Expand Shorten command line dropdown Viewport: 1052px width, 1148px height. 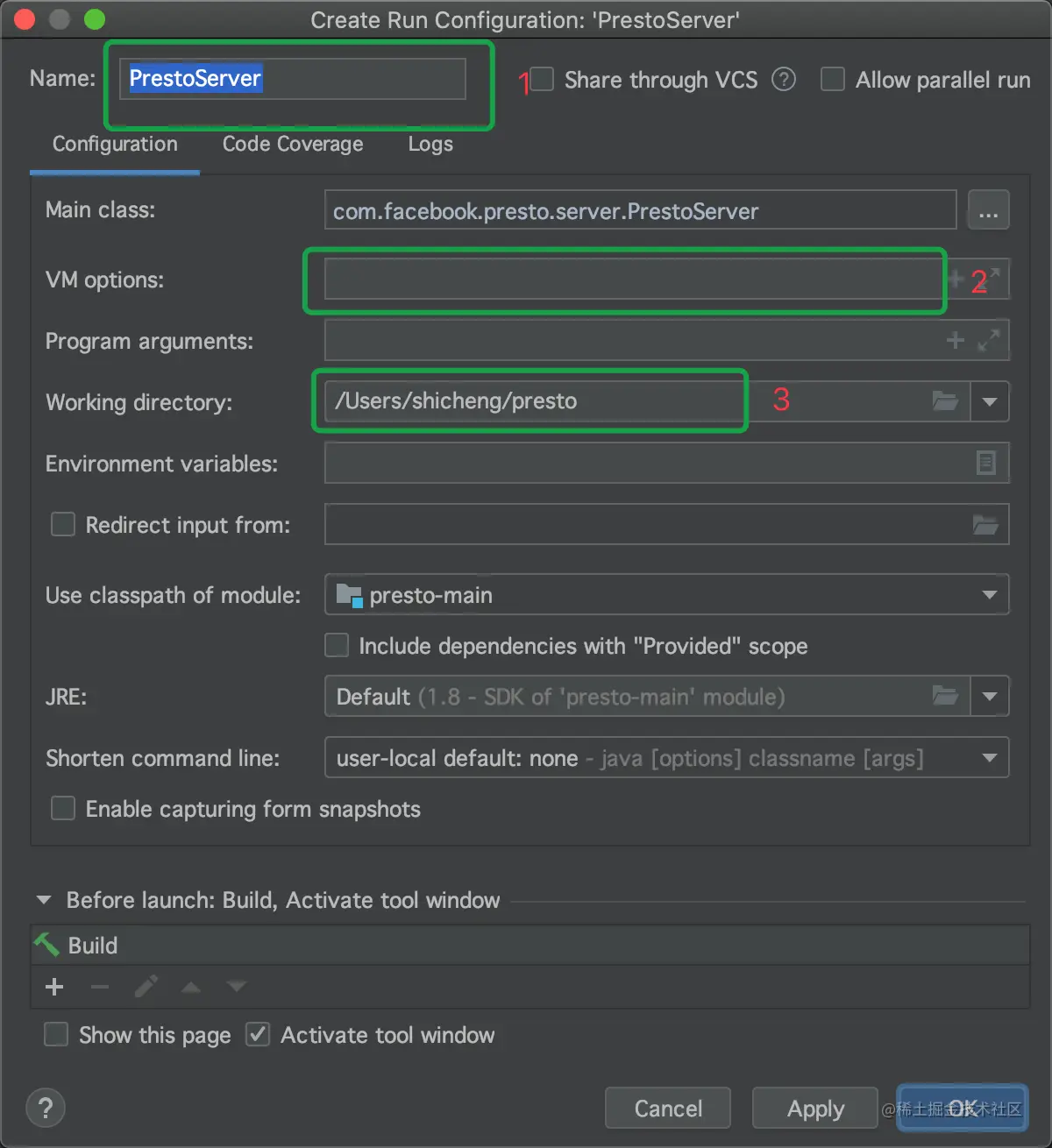[990, 758]
